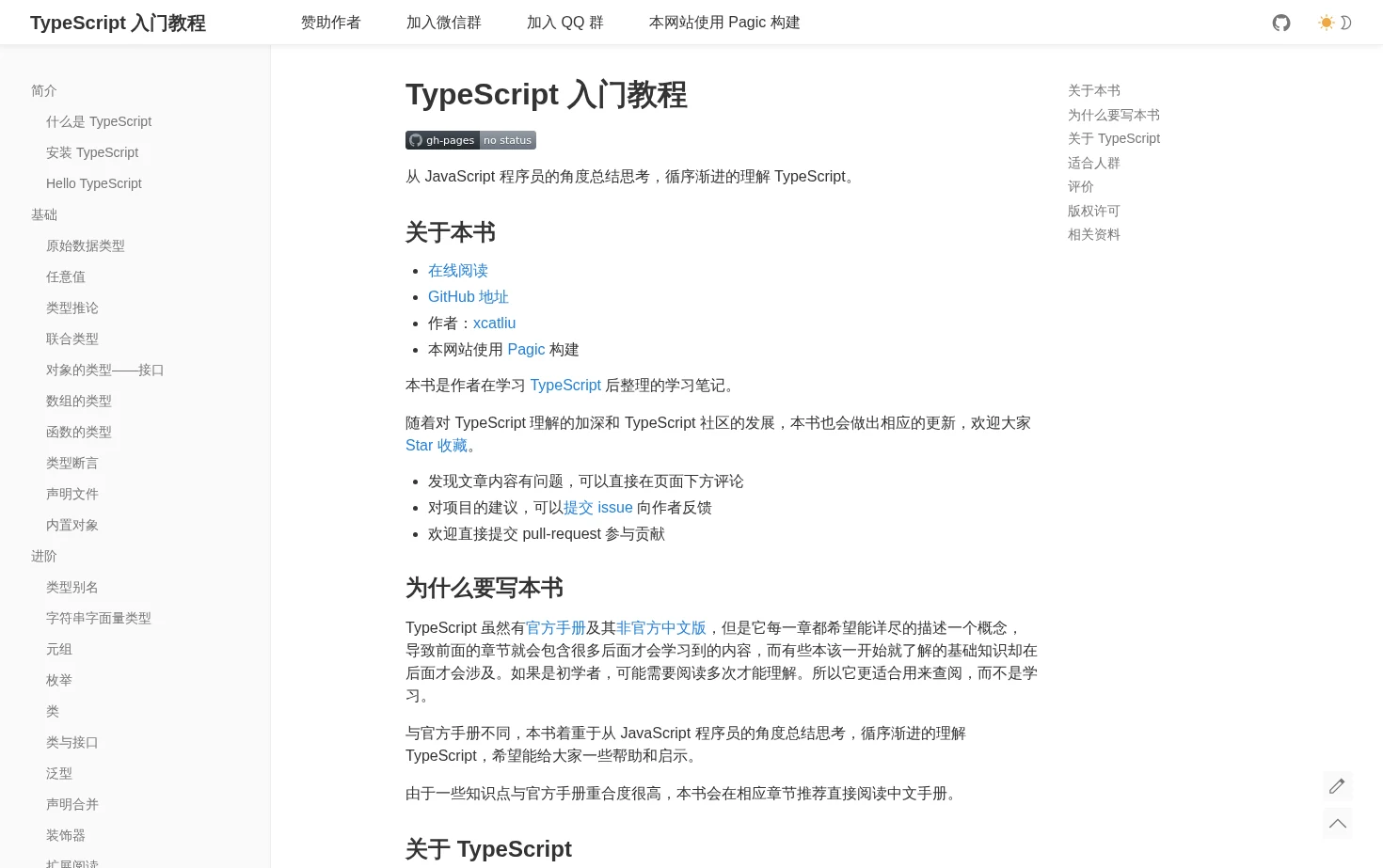
Task: Open 字符串字面量类型 chapter in sidebar
Action: 99,618
